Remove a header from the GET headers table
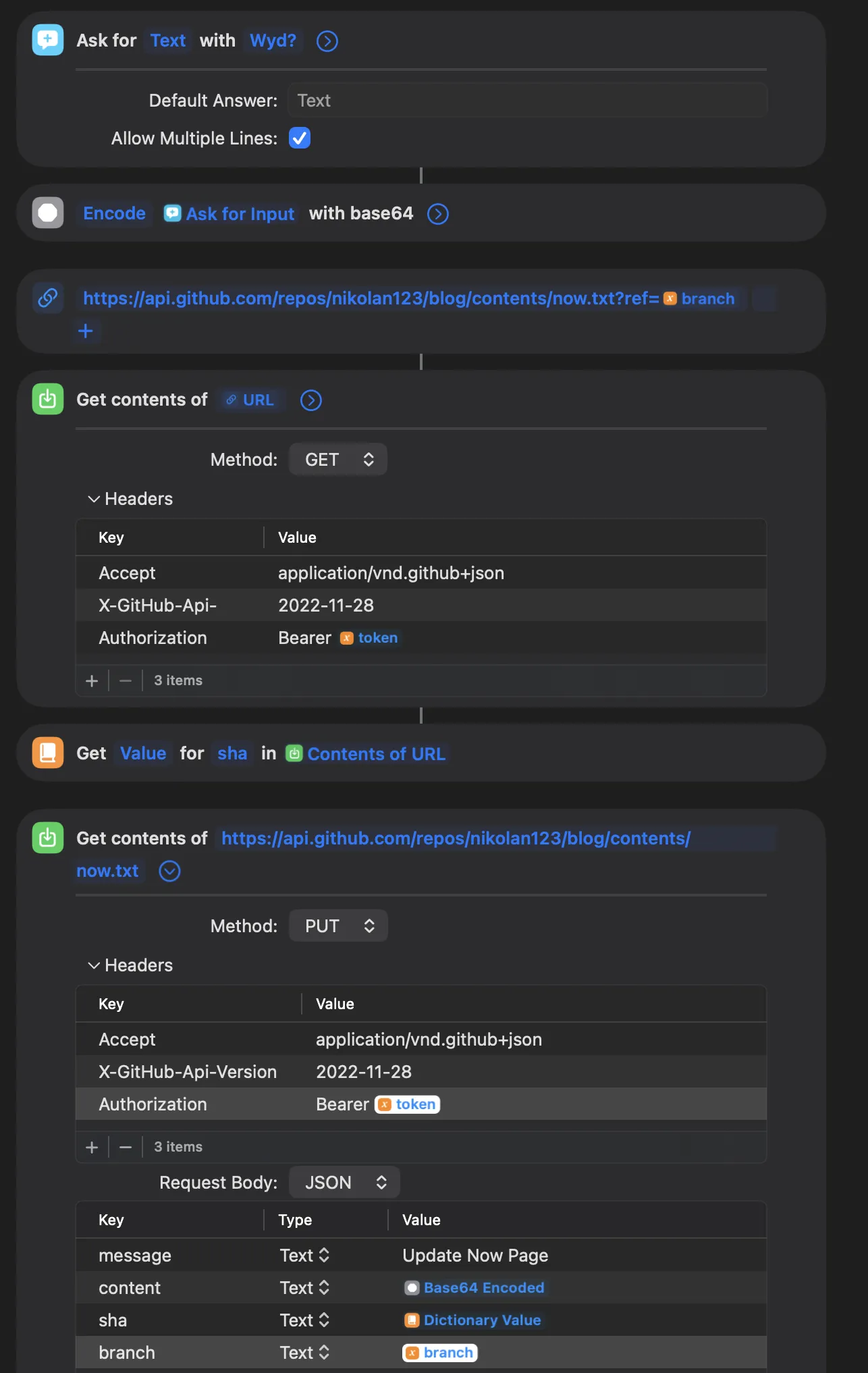Image resolution: width=868 pixels, height=1373 pixels. (126, 680)
